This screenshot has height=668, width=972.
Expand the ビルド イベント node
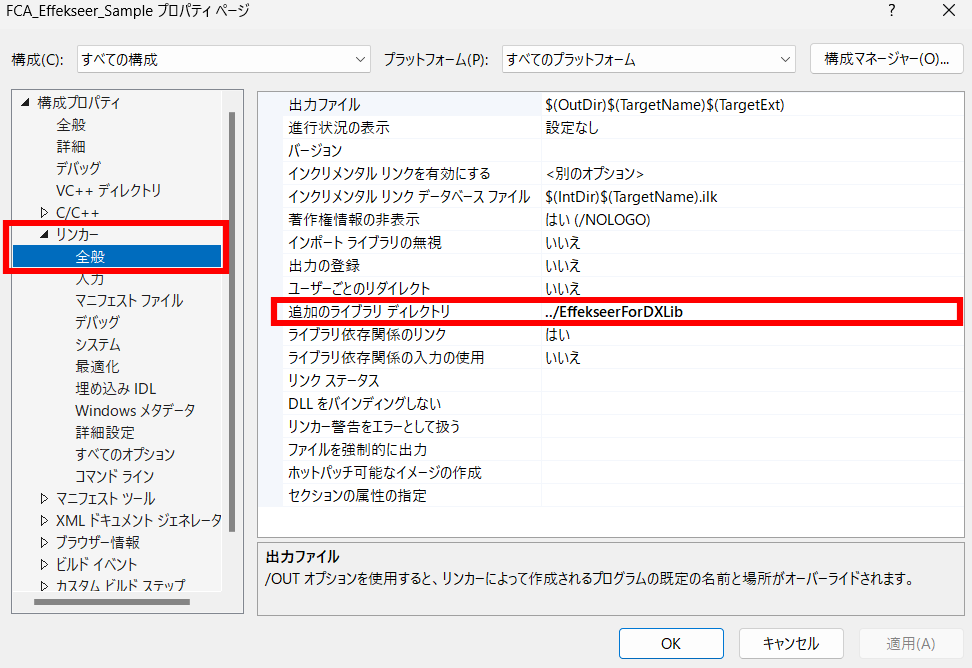click(x=43, y=563)
